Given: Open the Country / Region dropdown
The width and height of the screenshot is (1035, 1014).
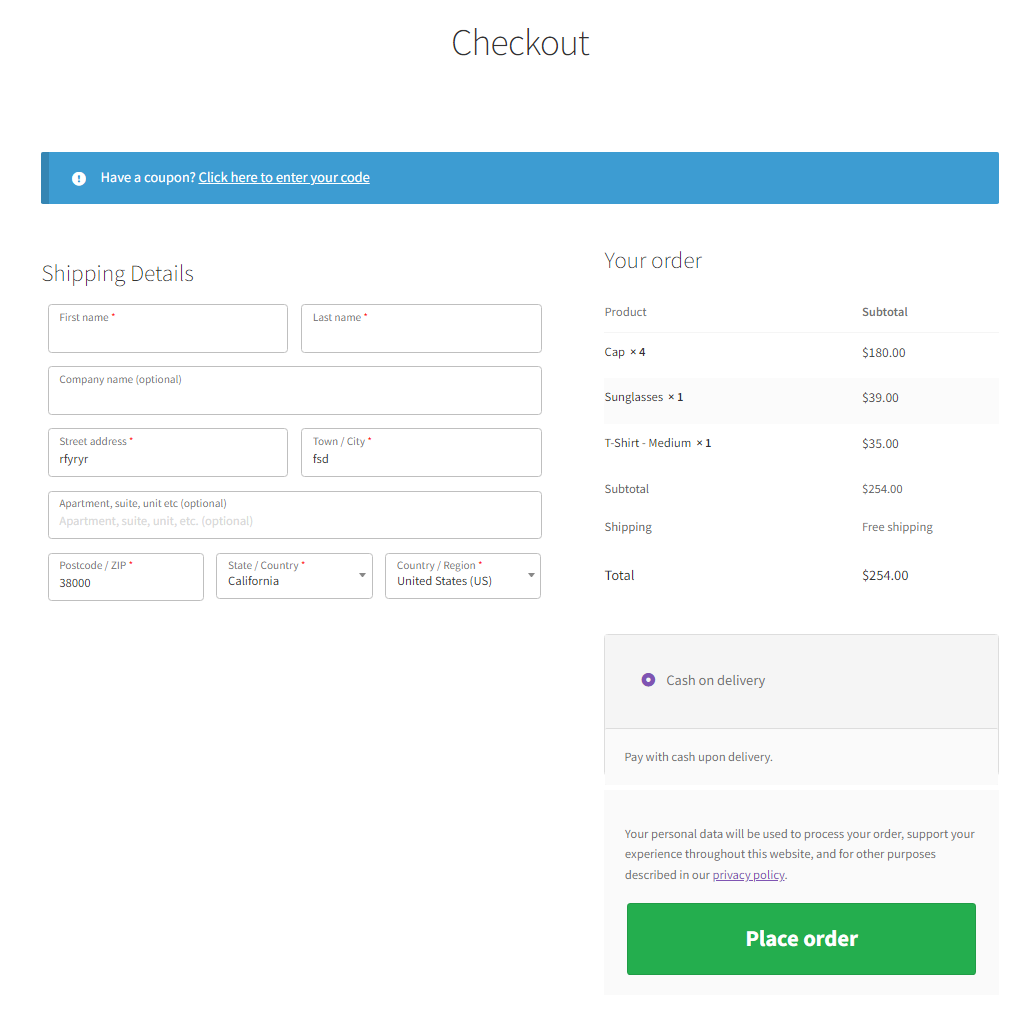Looking at the screenshot, I should click(x=463, y=576).
